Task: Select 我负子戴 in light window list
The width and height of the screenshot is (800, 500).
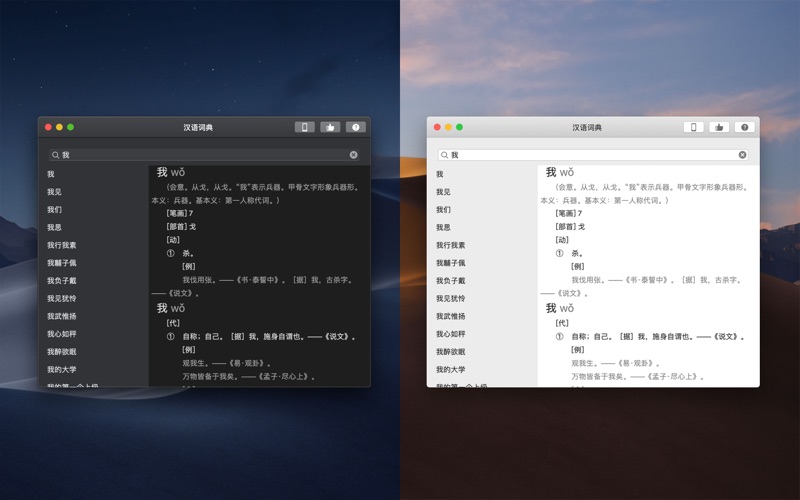Action: point(451,281)
